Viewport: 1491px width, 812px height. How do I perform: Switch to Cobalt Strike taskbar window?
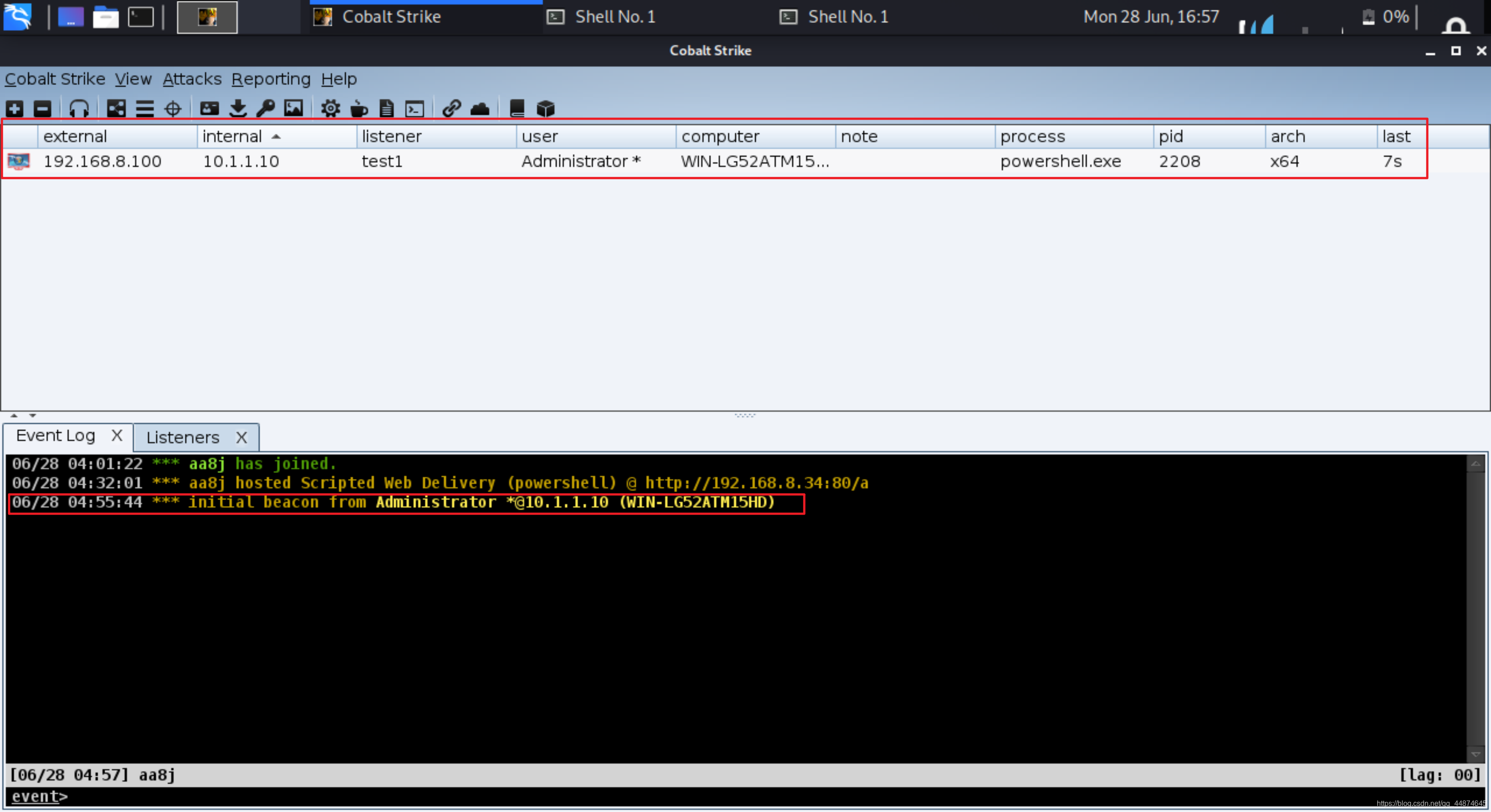click(426, 17)
